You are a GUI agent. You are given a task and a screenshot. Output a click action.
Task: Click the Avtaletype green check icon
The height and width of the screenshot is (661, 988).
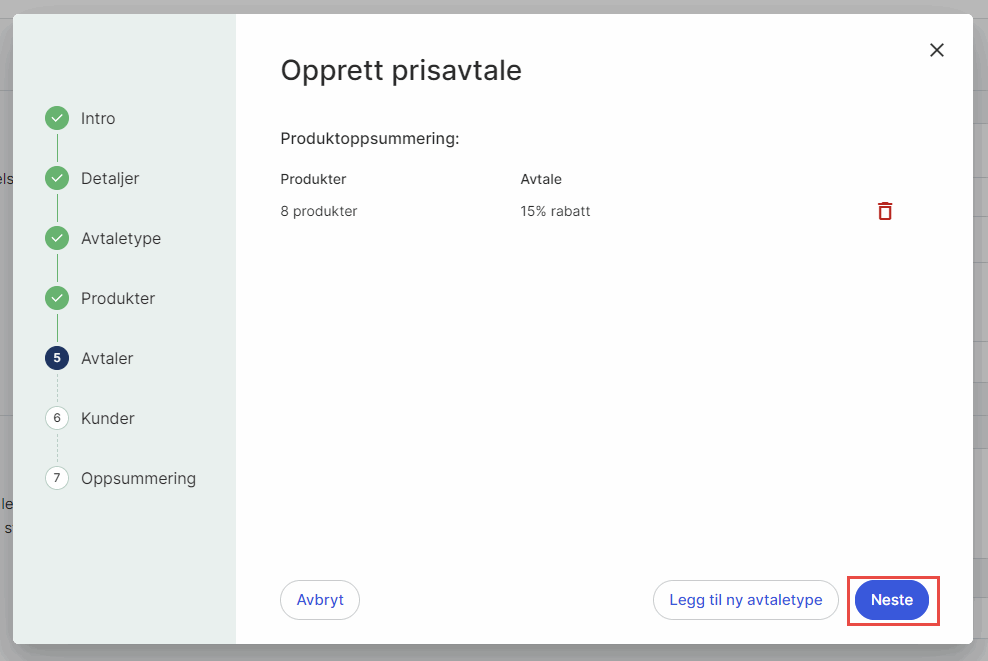[57, 238]
